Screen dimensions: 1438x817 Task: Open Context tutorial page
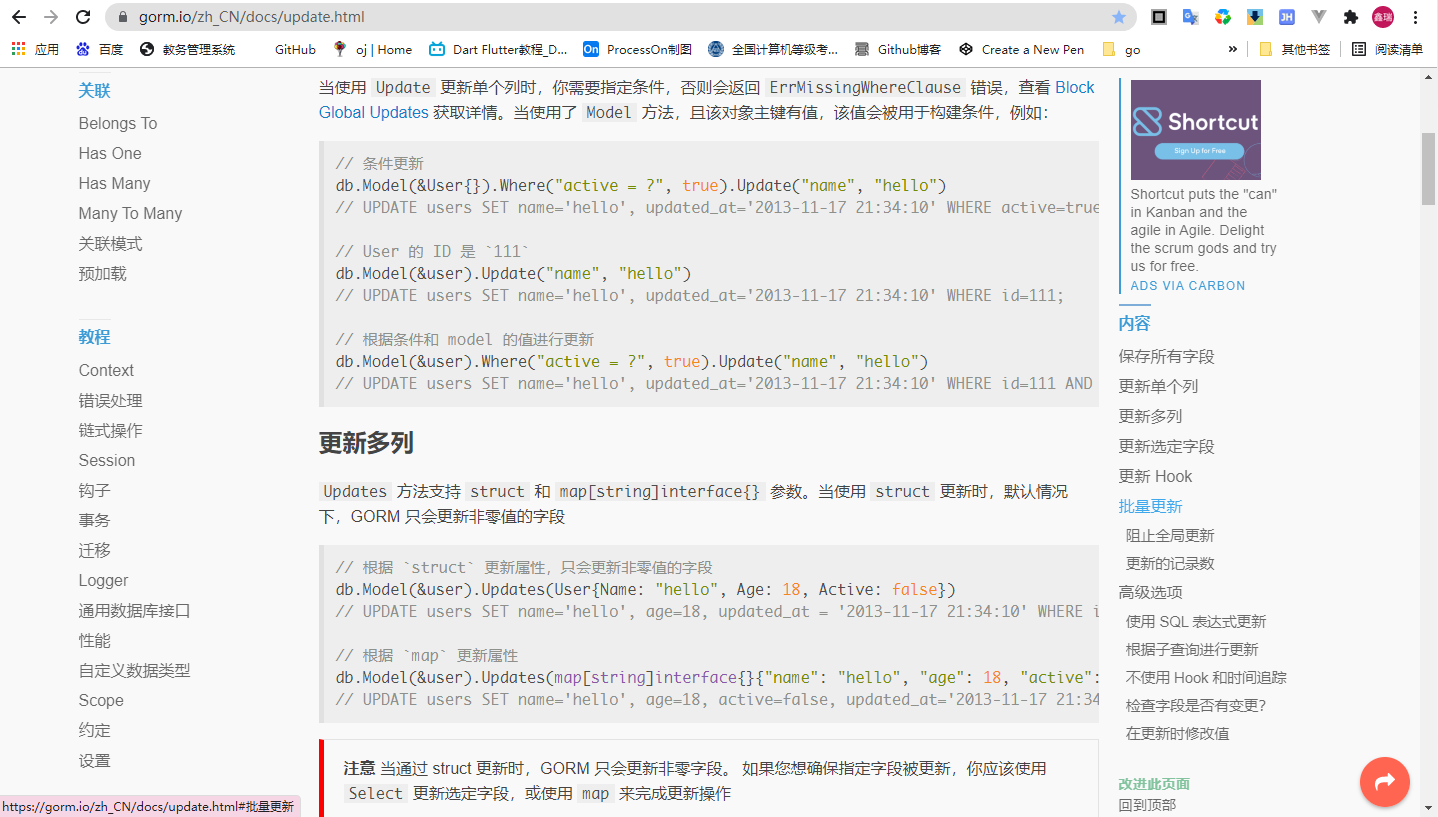coord(106,370)
